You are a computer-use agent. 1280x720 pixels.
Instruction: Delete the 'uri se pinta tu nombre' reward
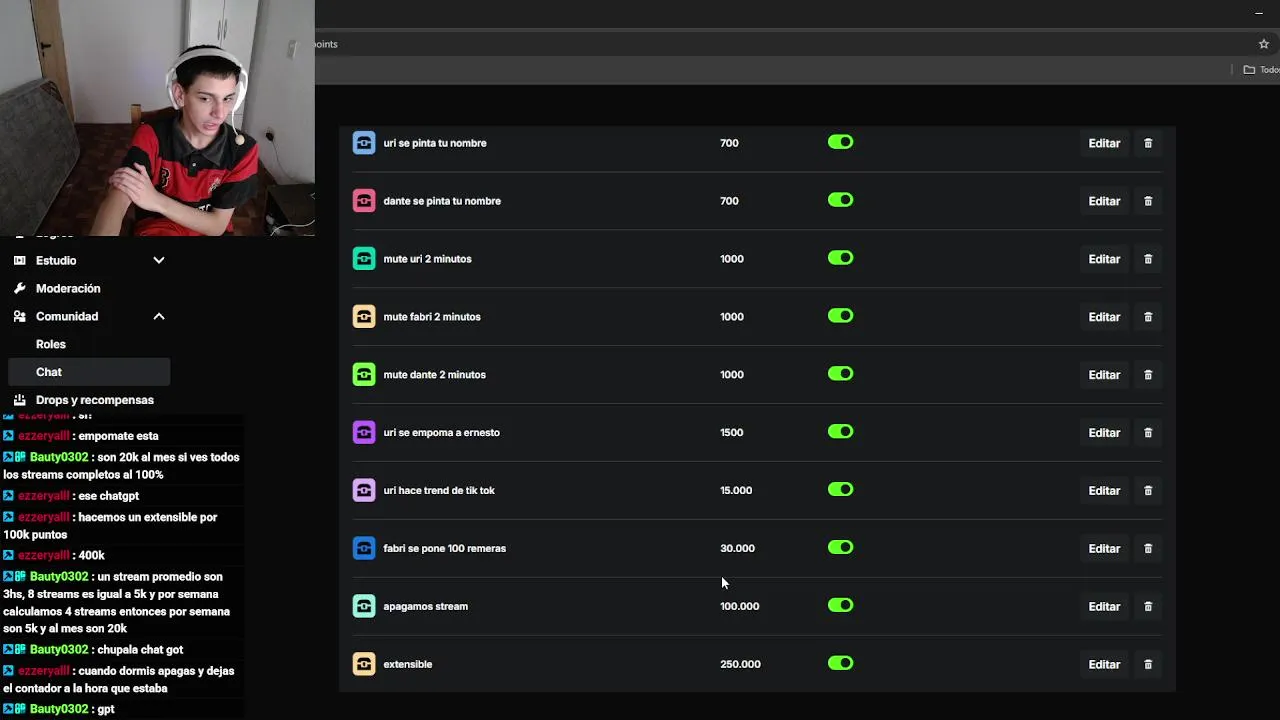(x=1148, y=143)
